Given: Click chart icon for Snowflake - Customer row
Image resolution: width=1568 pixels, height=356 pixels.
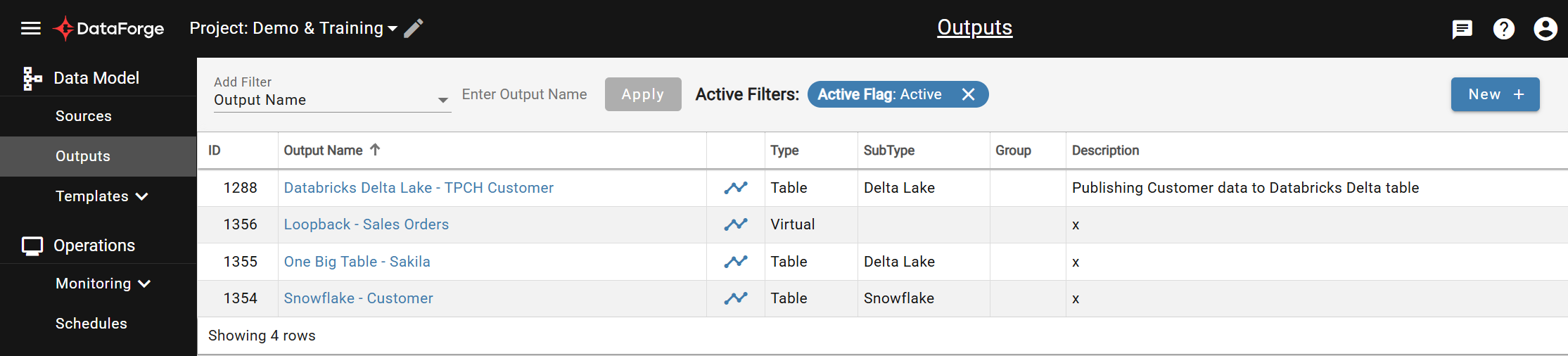Looking at the screenshot, I should (x=736, y=298).
